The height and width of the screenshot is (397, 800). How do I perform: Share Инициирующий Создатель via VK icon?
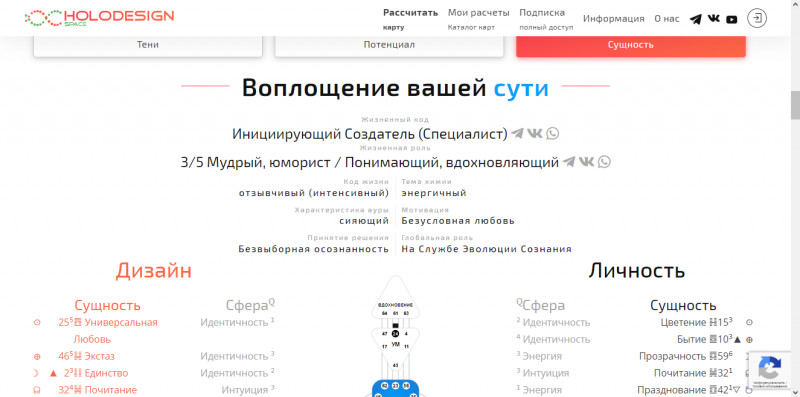pyautogui.click(x=535, y=134)
